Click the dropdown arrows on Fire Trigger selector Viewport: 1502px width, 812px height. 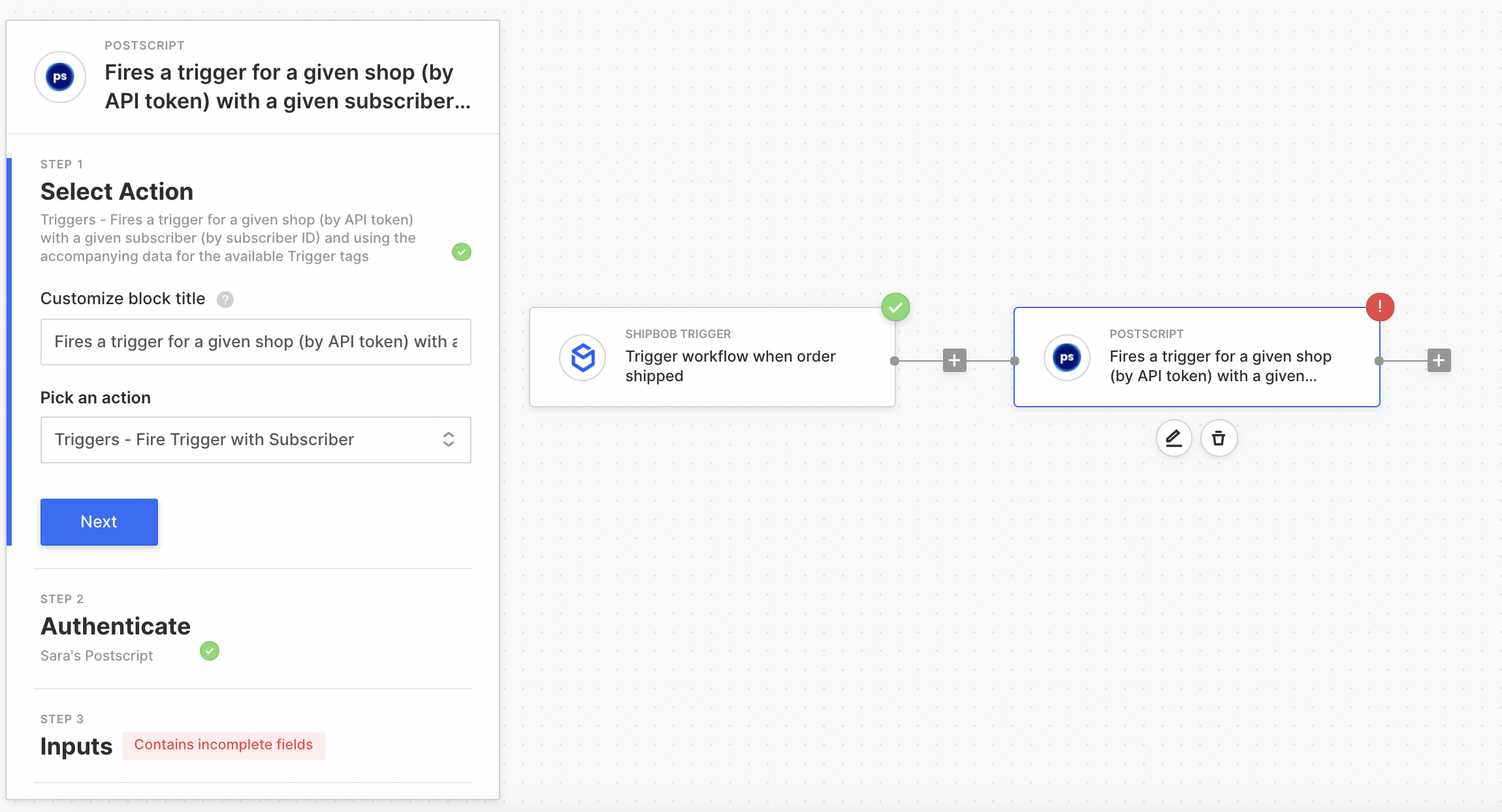coord(449,440)
